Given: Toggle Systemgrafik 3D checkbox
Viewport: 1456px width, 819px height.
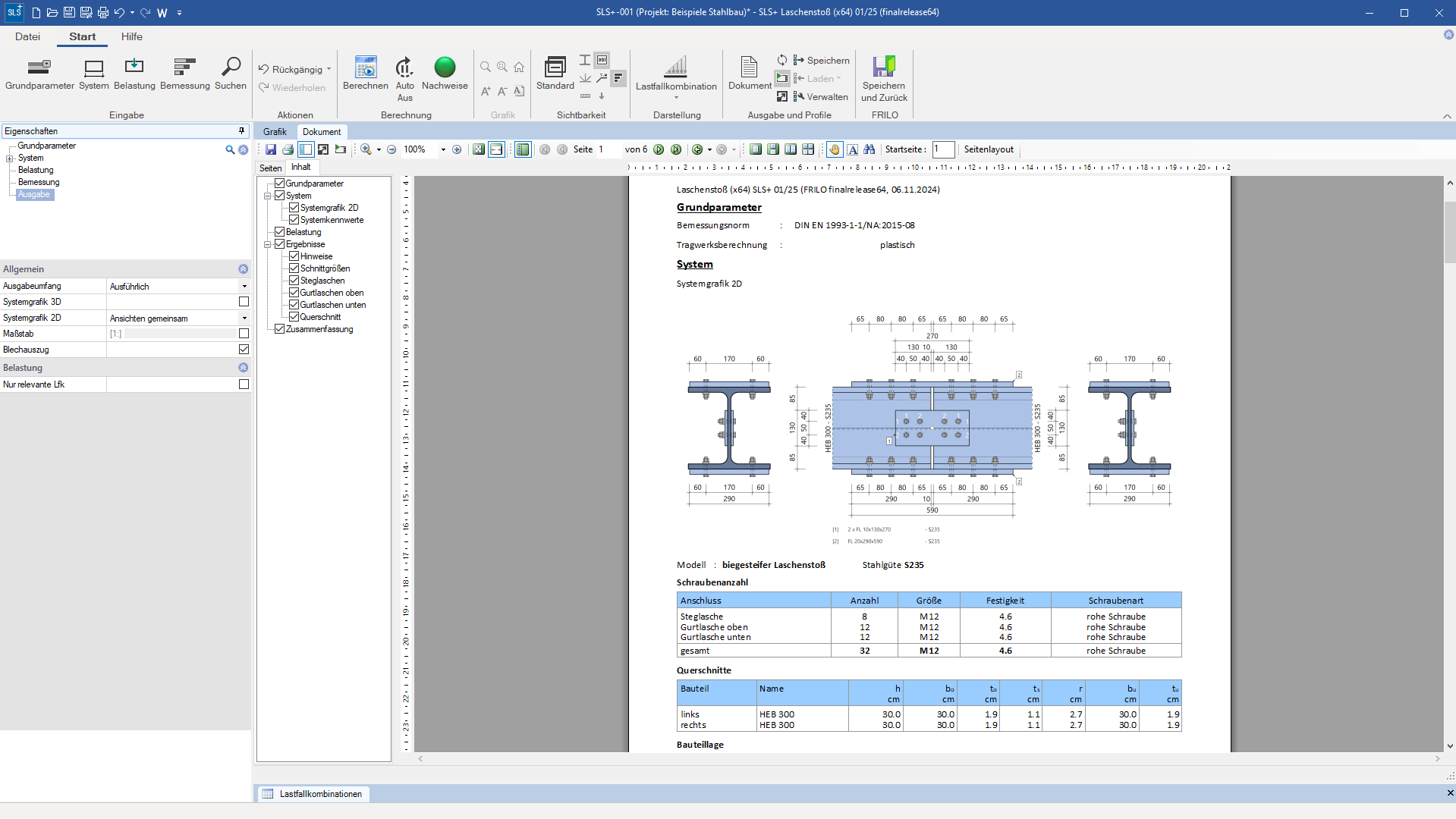Looking at the screenshot, I should click(x=244, y=302).
